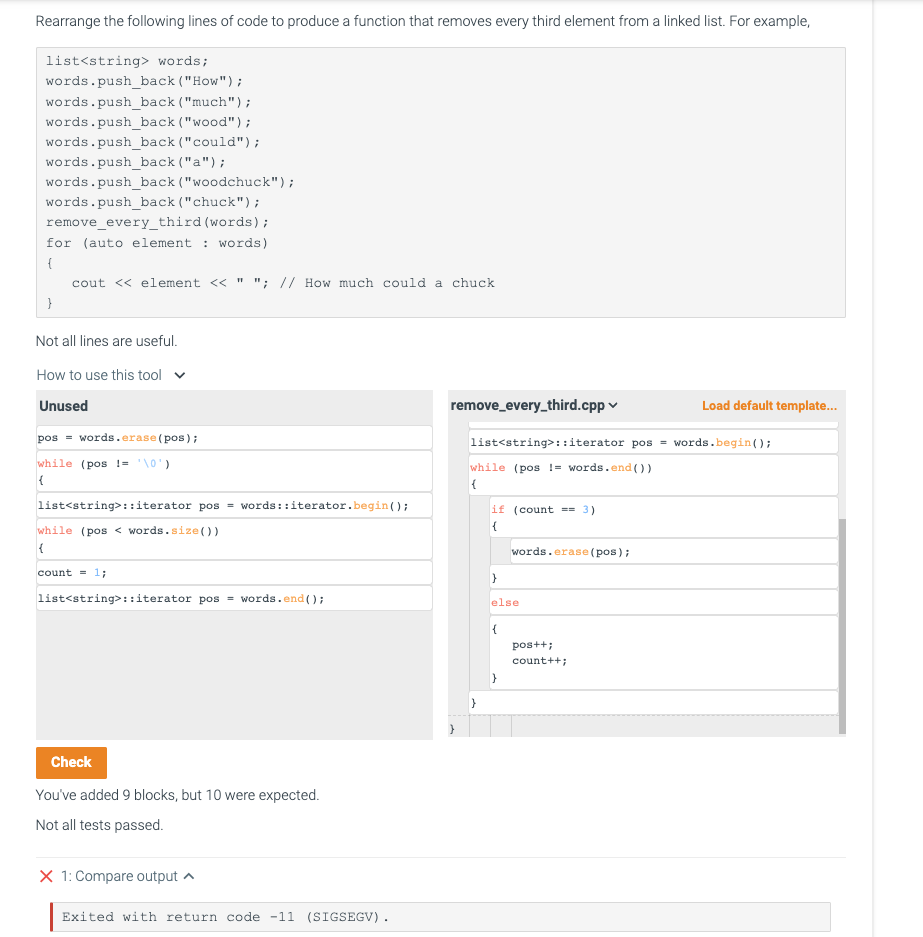
Task: Click Load default template link
Action: pos(769,406)
